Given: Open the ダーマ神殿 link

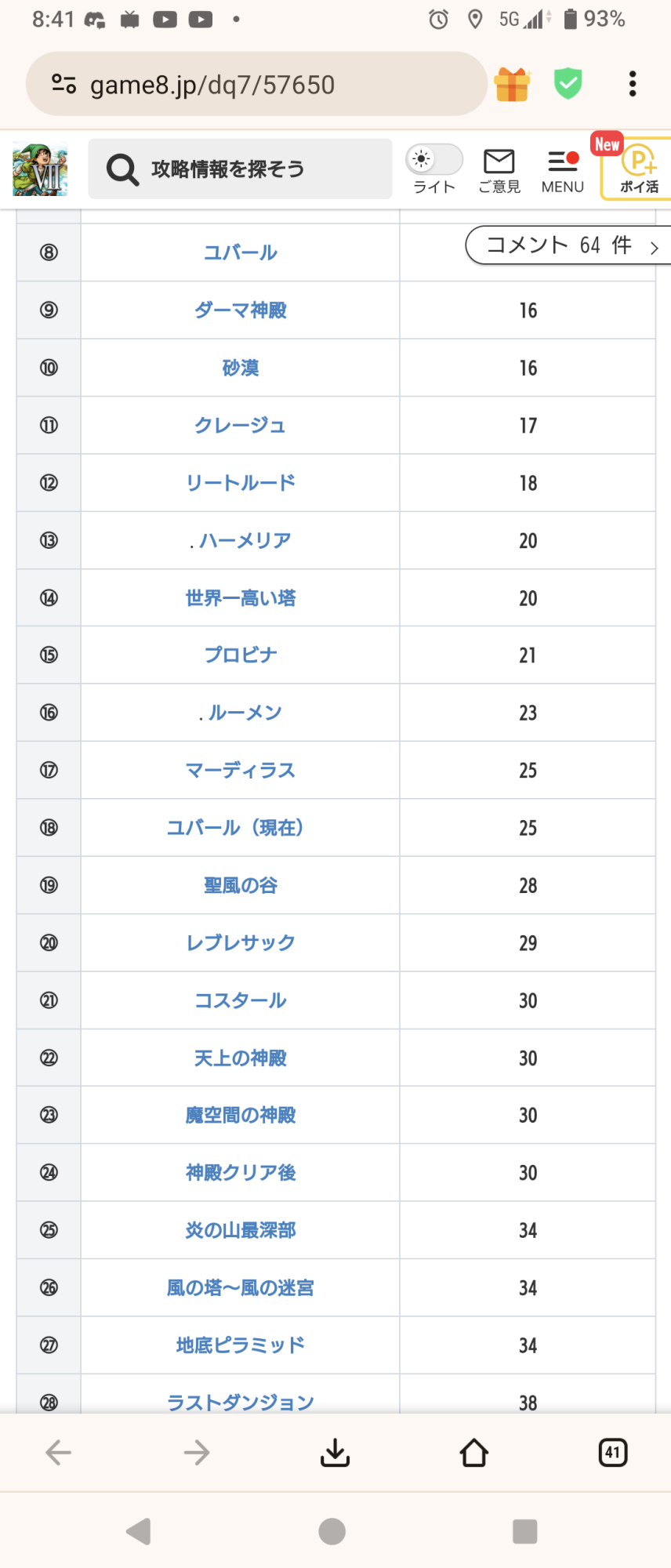Looking at the screenshot, I should point(240,310).
